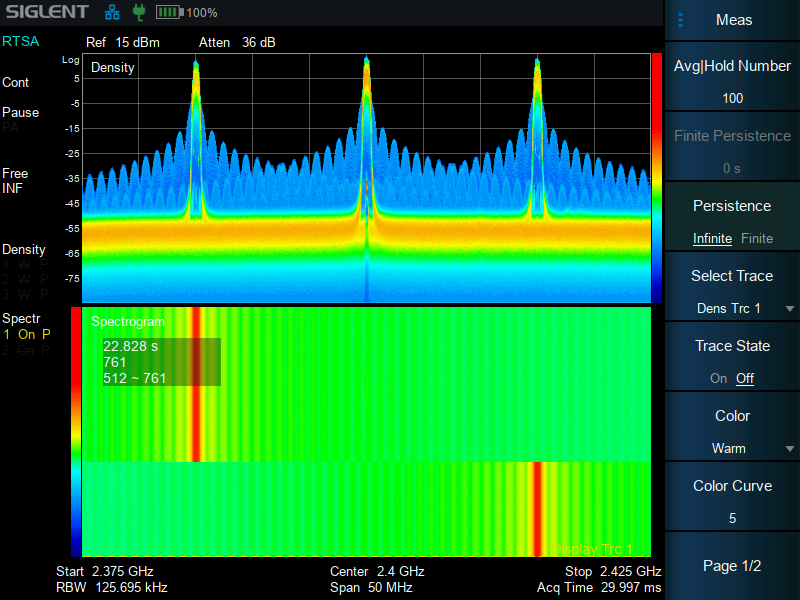This screenshot has width=800, height=600.
Task: Expand the Select Trace dropdown arrow
Action: tap(790, 309)
